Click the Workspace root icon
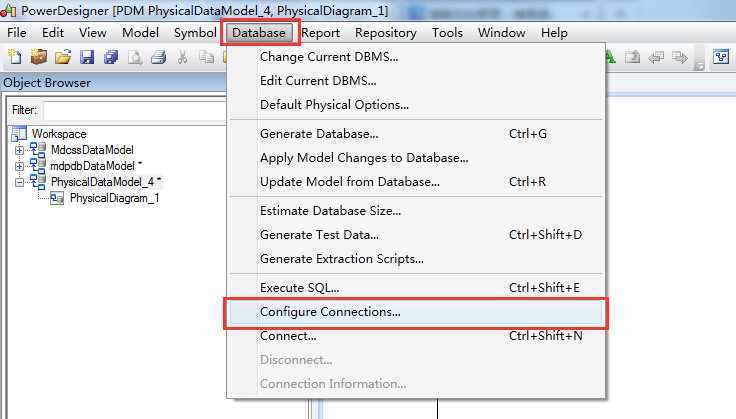The height and width of the screenshot is (419, 736). click(19, 134)
